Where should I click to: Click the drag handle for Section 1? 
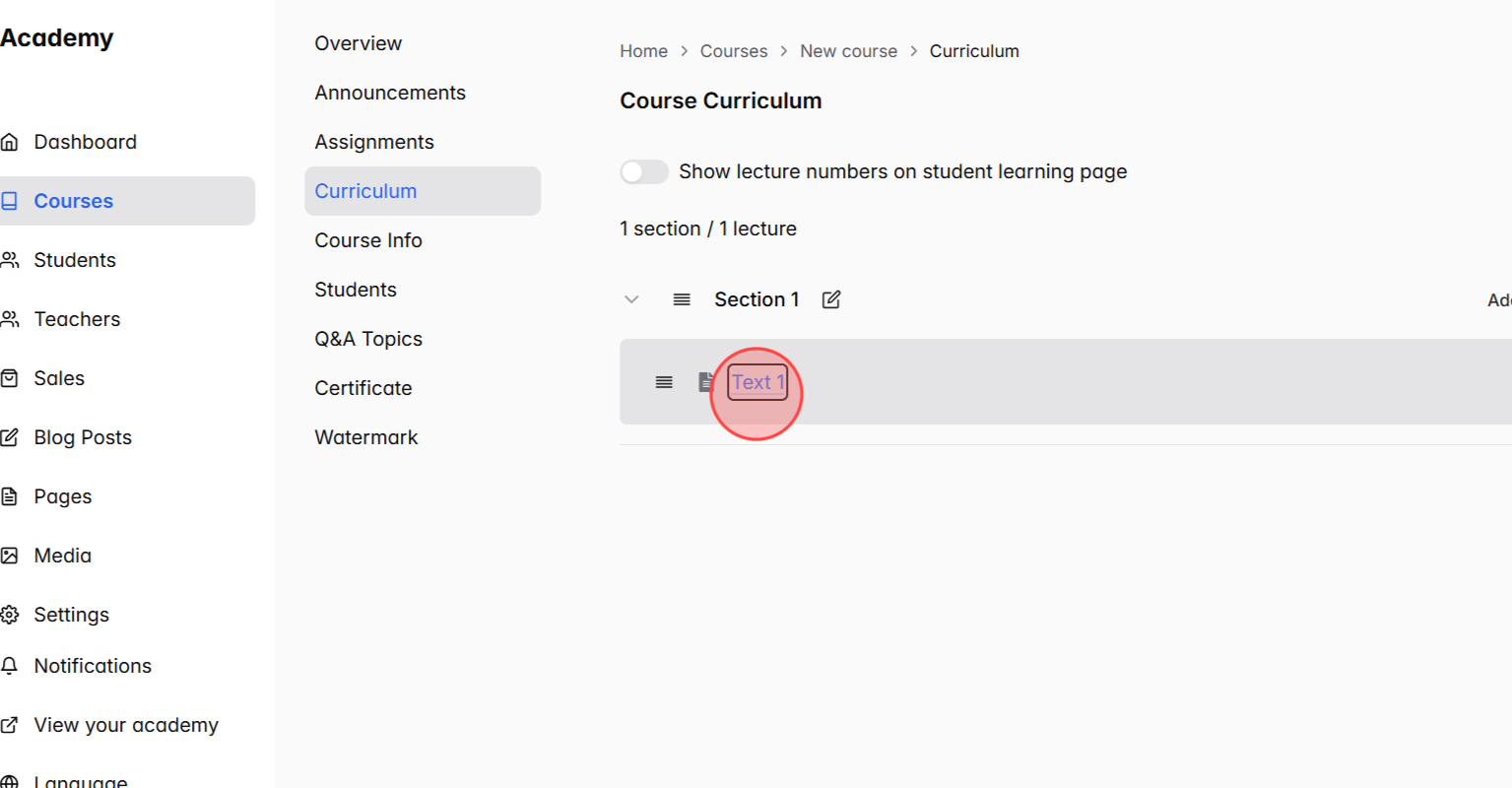[x=682, y=298]
